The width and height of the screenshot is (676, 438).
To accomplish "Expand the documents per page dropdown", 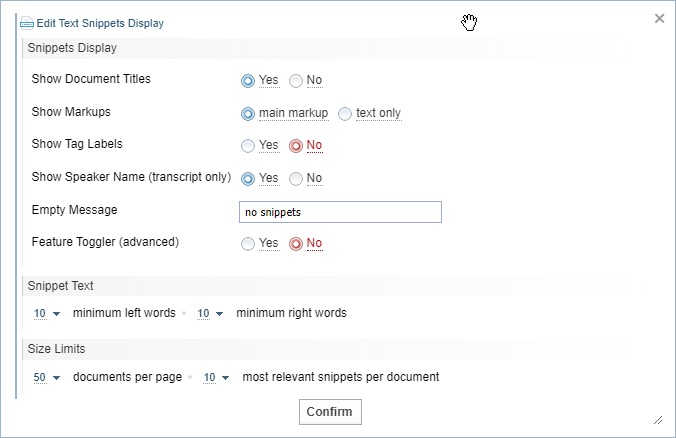I will (47, 377).
